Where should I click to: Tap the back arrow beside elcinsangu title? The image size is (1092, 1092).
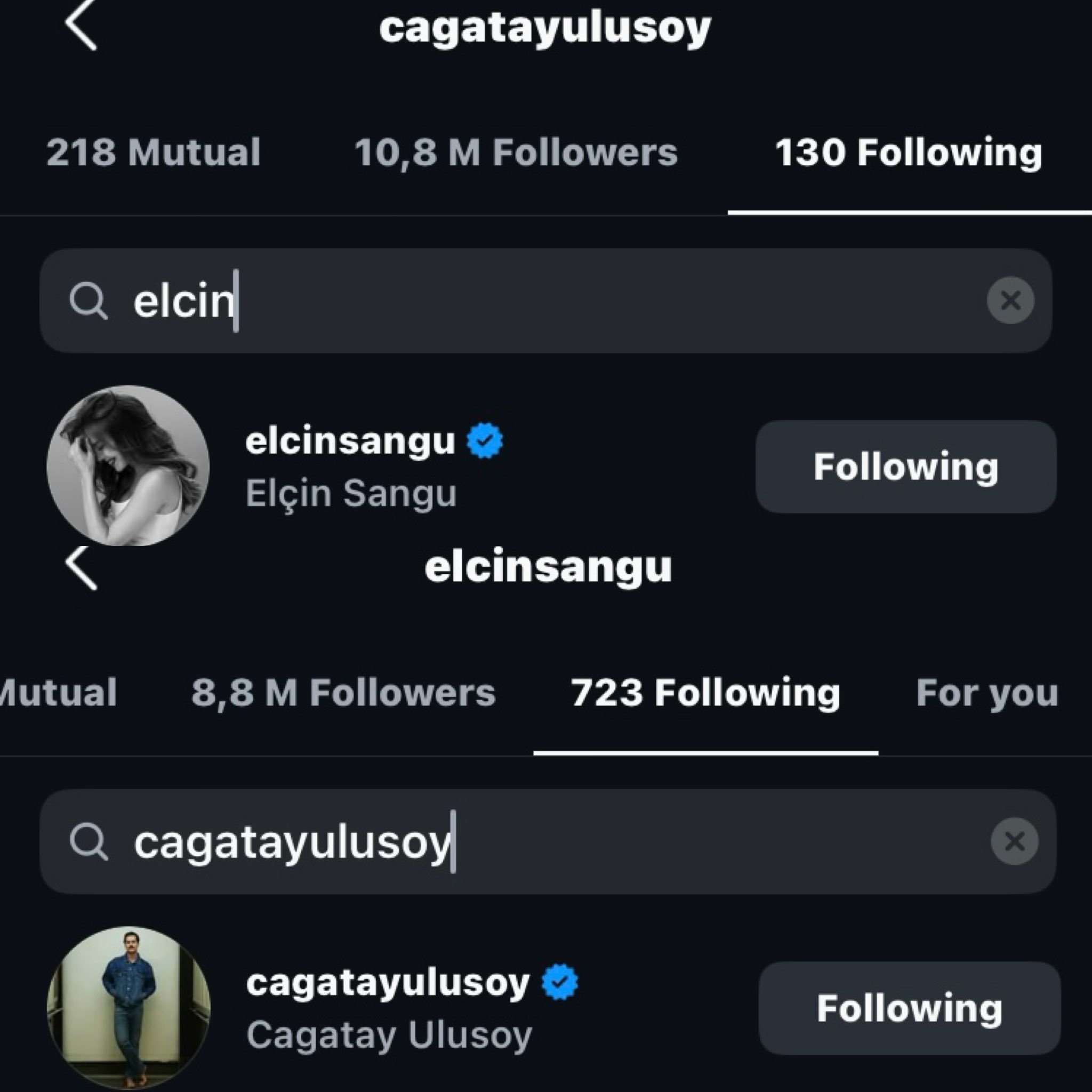[x=81, y=567]
